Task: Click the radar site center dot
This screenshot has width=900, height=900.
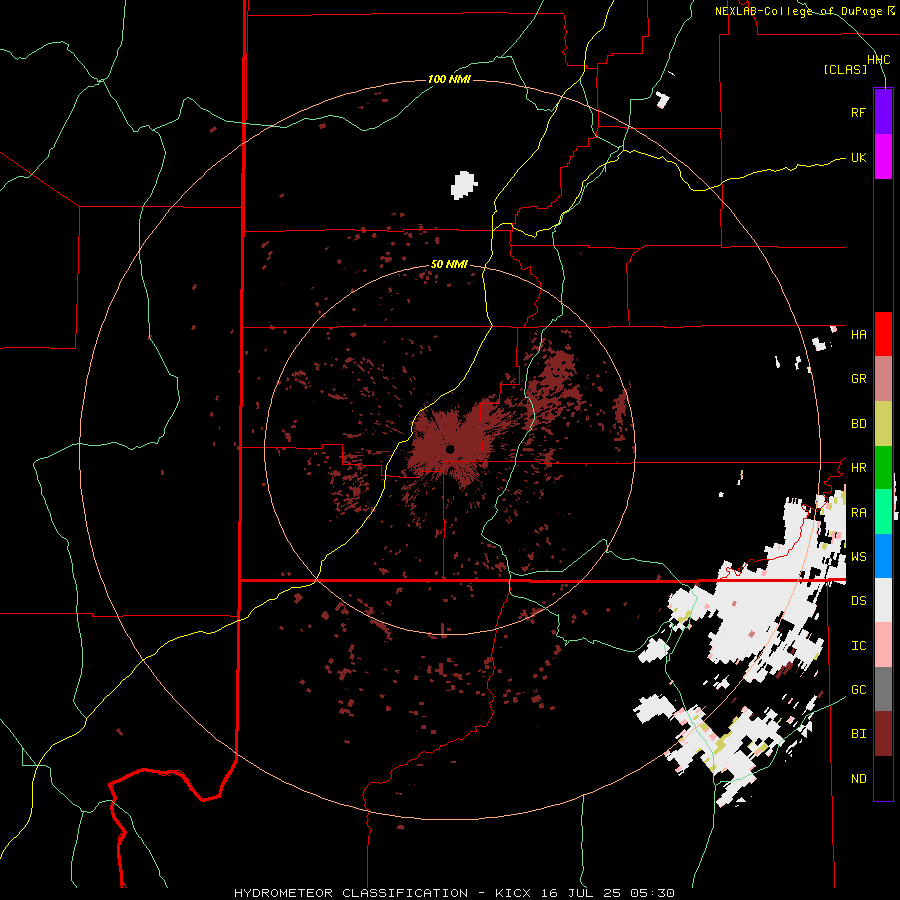Action: tap(450, 448)
